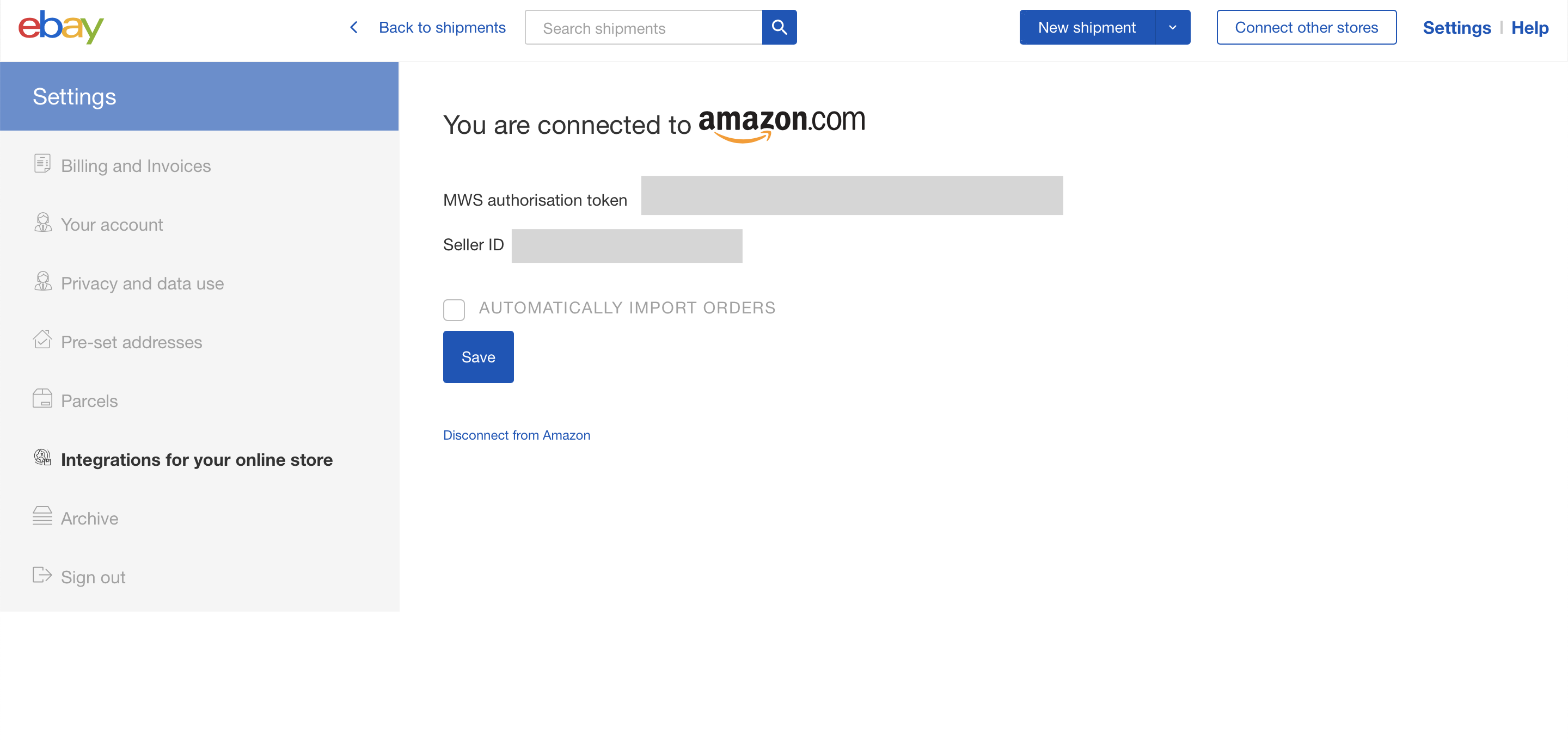Click the Sign out icon
Viewport: 1568px width, 740px height.
42,575
